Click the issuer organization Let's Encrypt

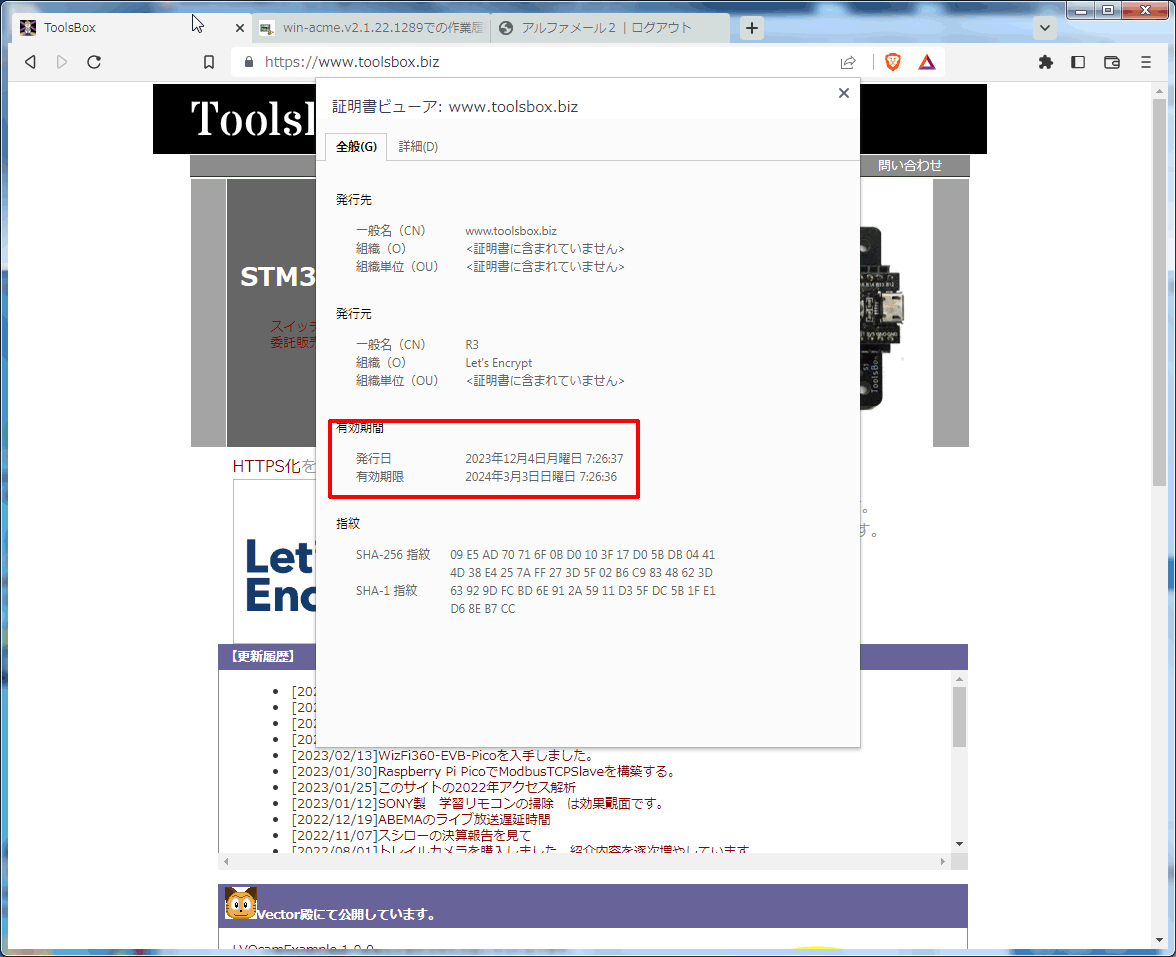click(499, 363)
